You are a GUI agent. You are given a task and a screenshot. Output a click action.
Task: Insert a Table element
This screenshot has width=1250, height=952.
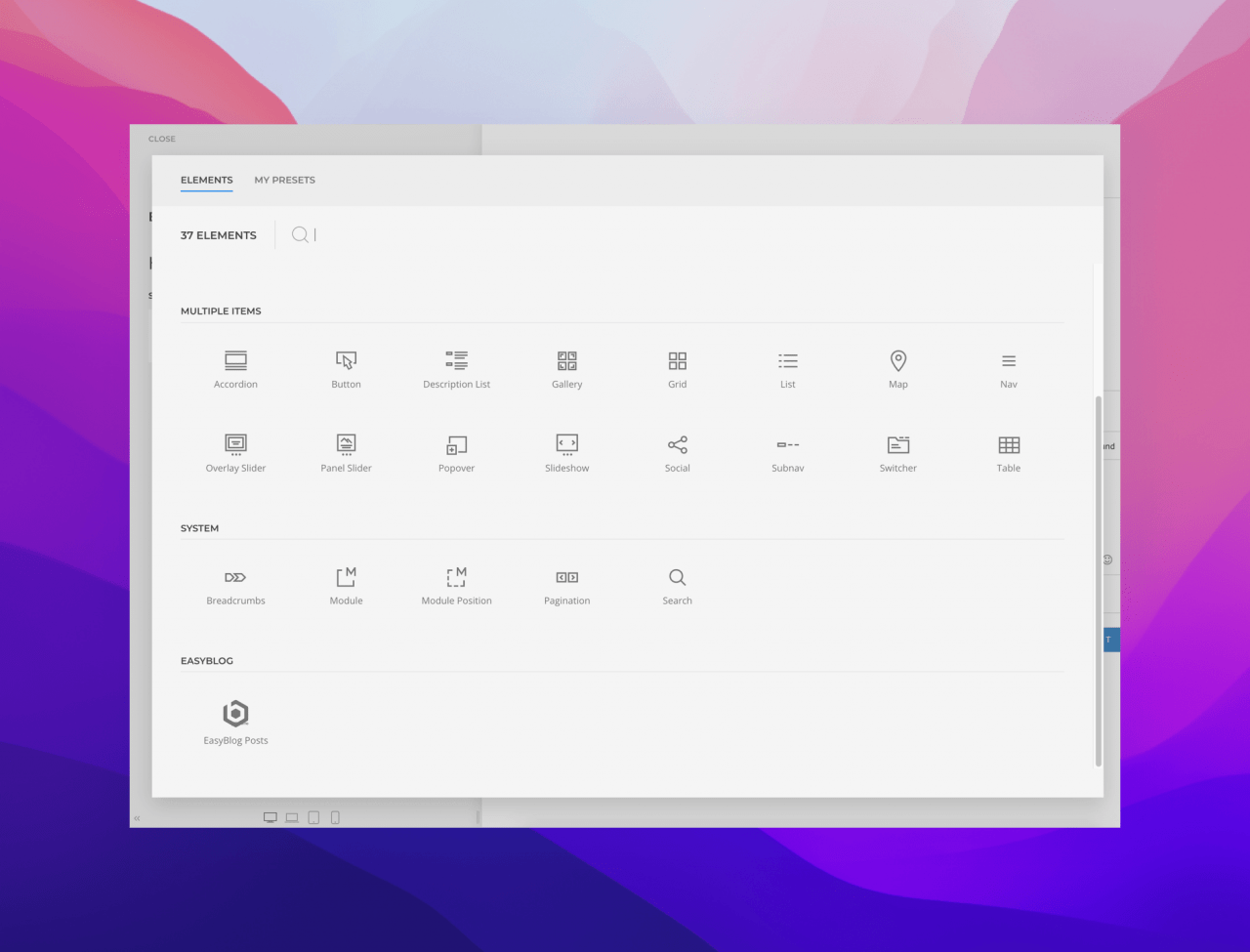1008,453
